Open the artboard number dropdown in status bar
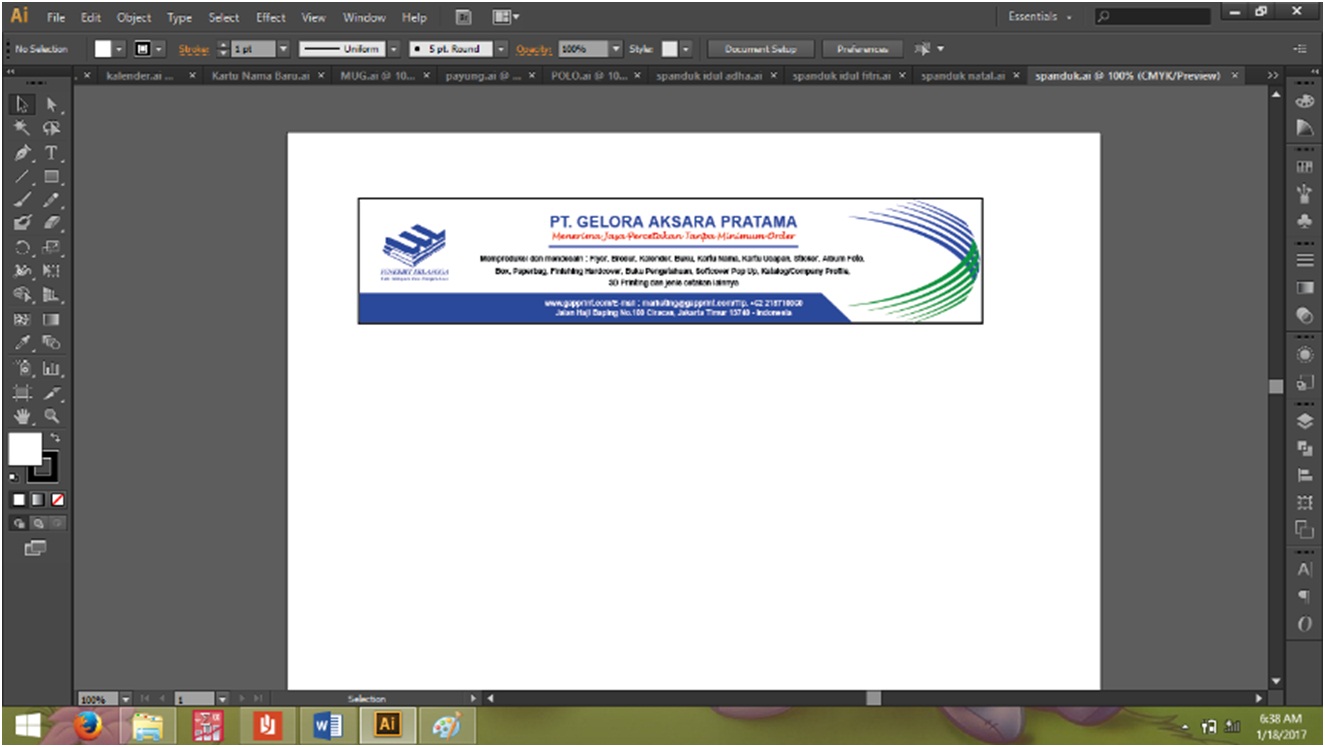 (x=222, y=698)
